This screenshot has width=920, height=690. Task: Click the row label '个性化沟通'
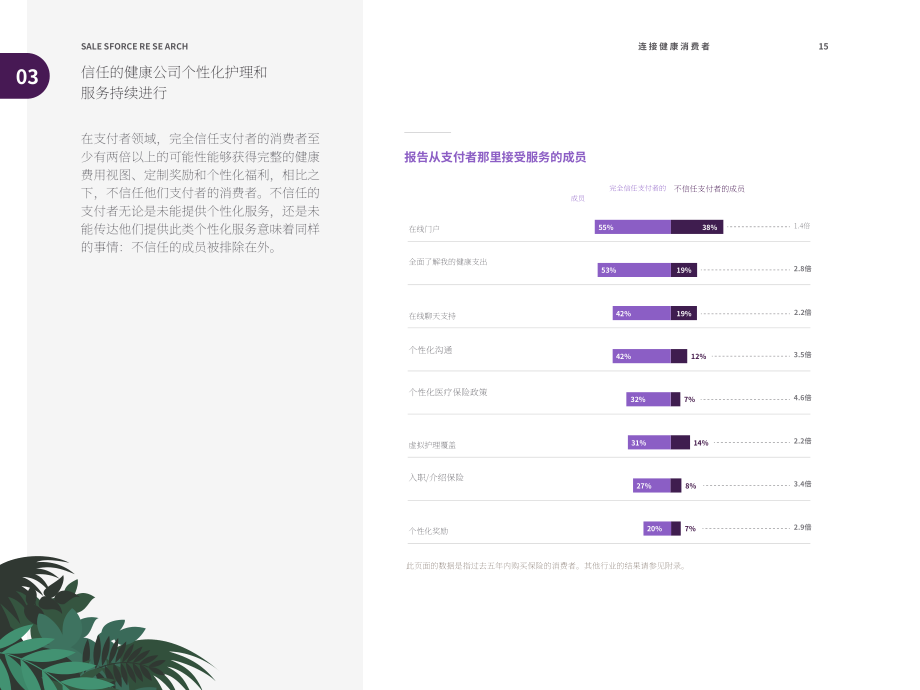431,350
